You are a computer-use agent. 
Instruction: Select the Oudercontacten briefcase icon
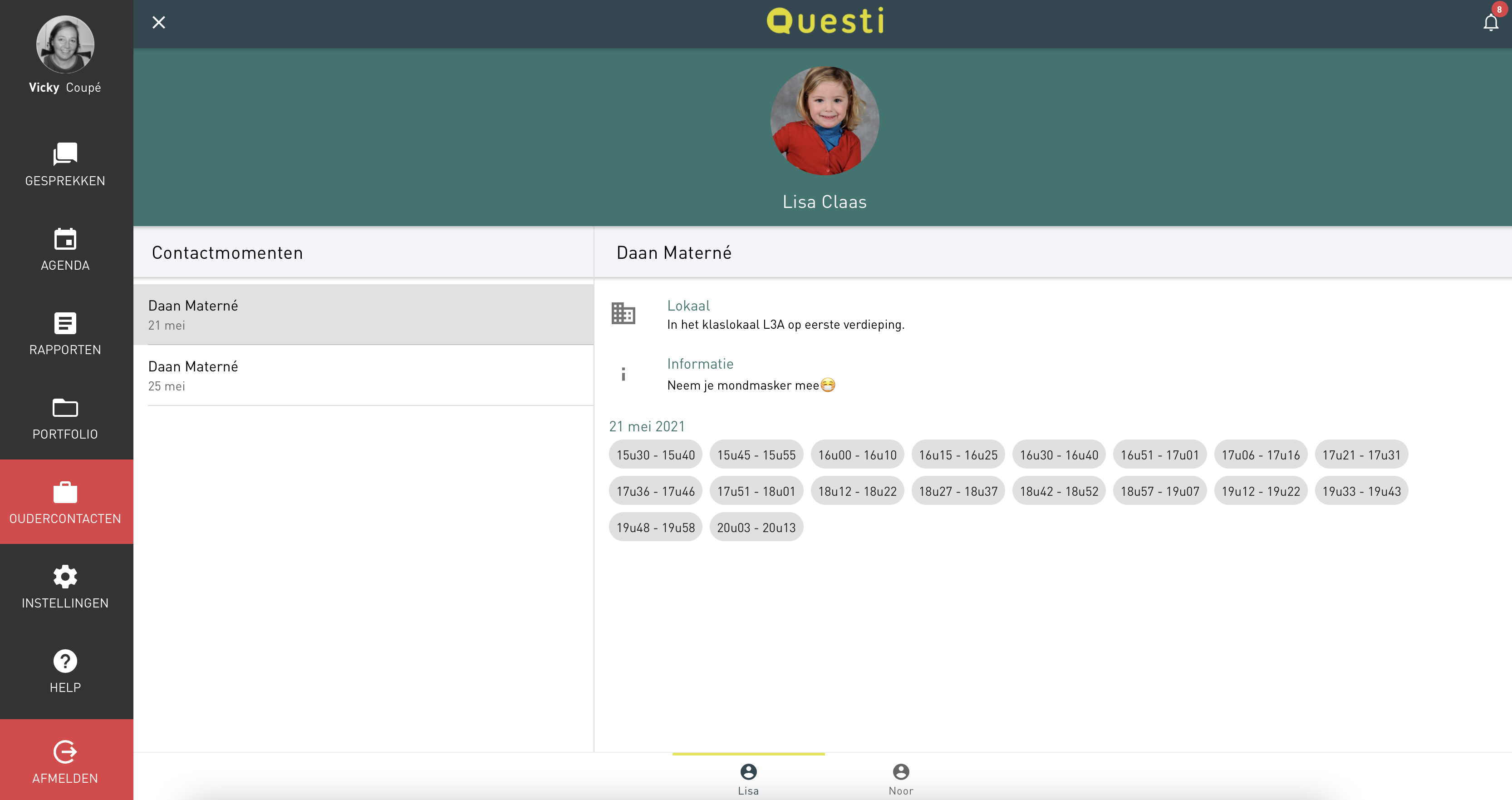tap(65, 492)
